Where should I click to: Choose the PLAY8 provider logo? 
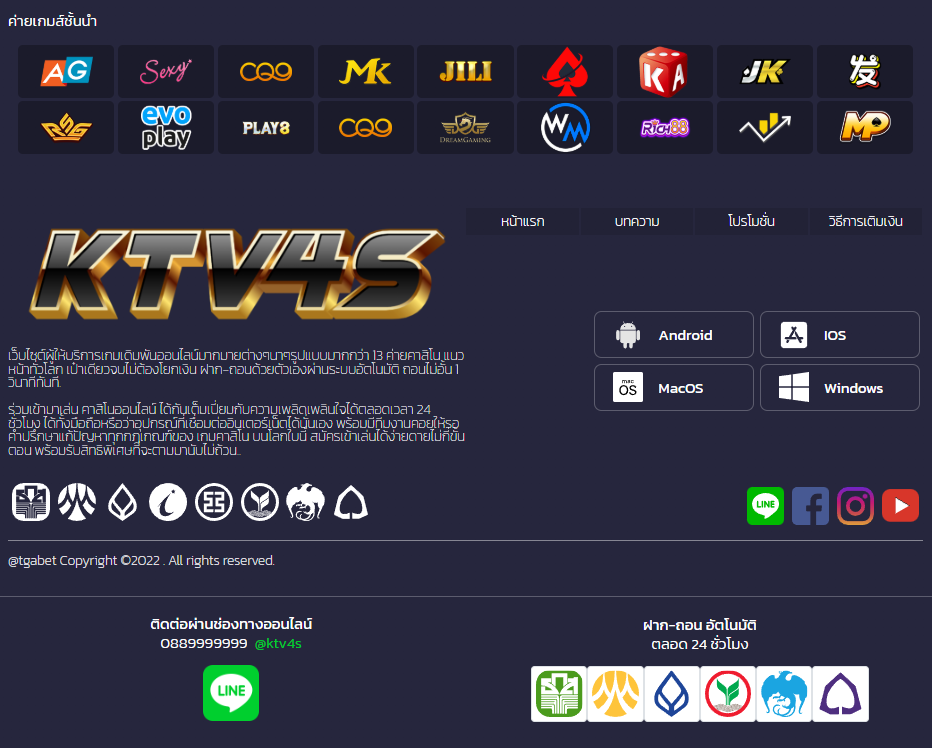pos(266,127)
